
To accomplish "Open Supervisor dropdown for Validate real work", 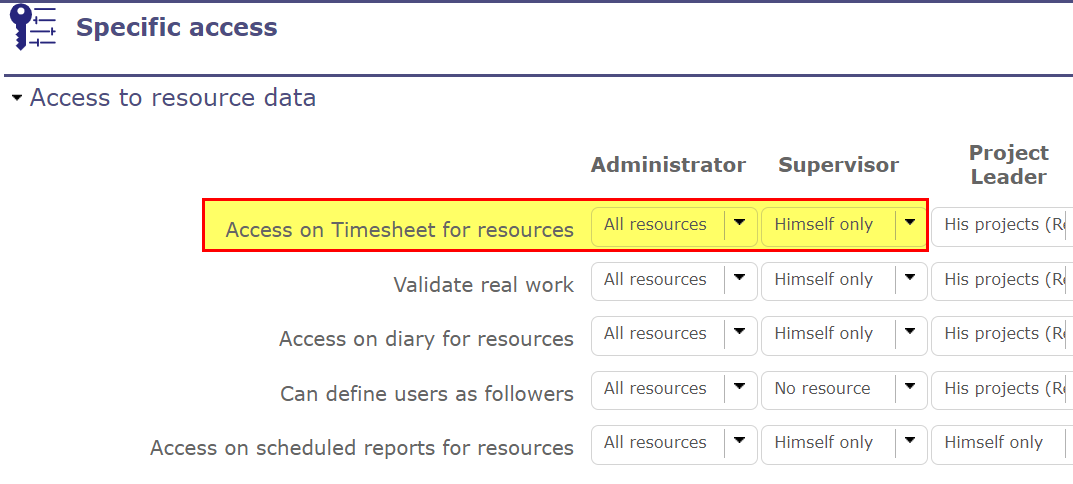I will tap(909, 280).
